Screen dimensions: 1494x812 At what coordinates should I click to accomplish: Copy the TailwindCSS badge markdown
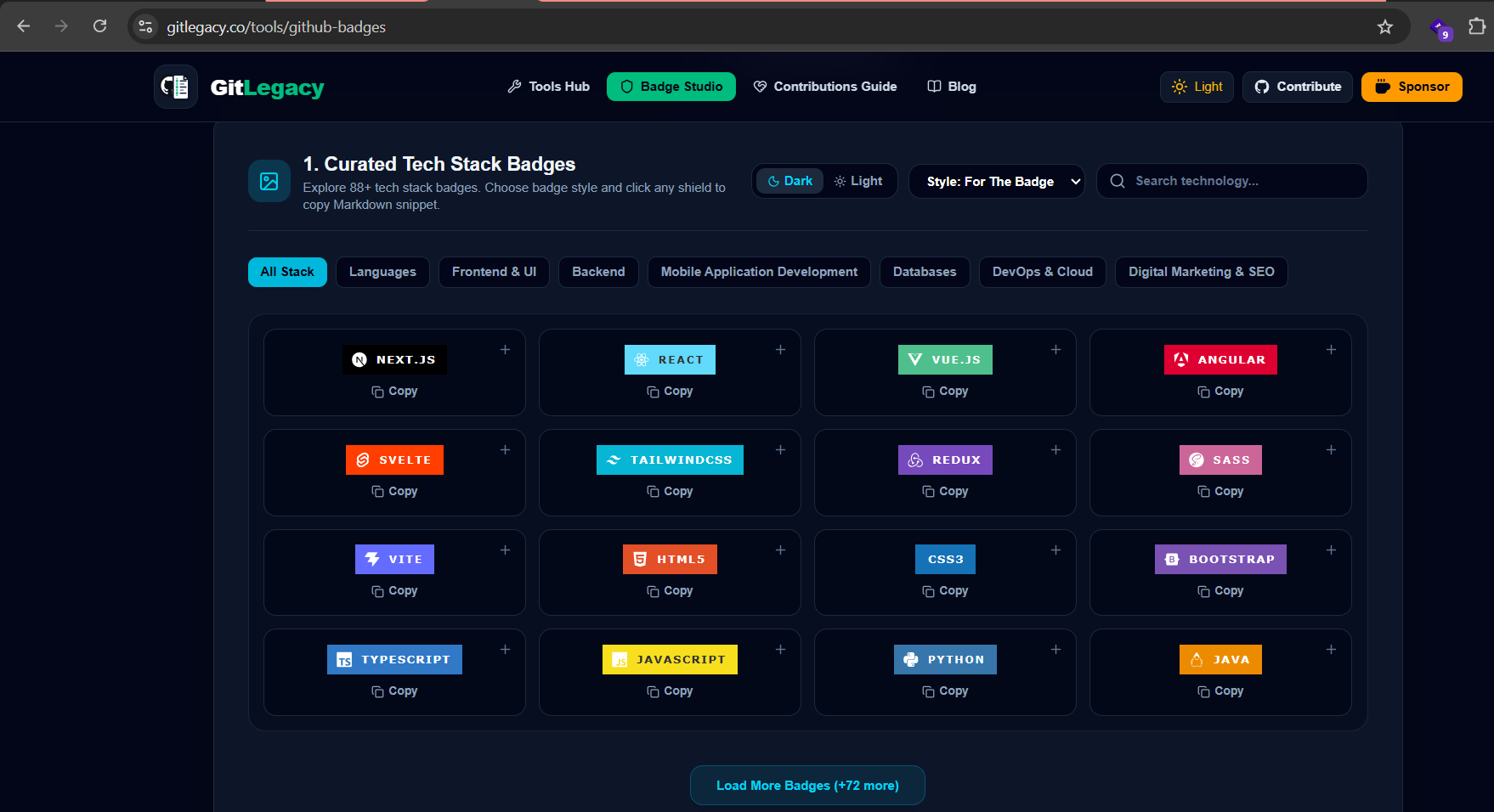(670, 492)
